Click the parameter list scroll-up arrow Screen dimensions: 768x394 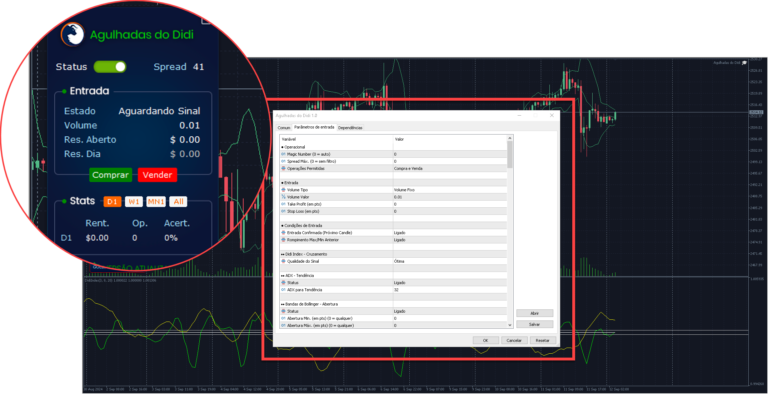pos(510,138)
